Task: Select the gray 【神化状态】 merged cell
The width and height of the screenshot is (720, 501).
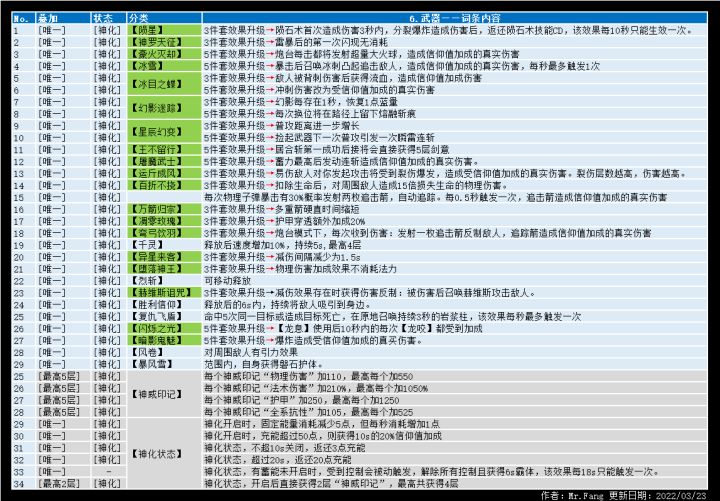Action: [x=164, y=454]
